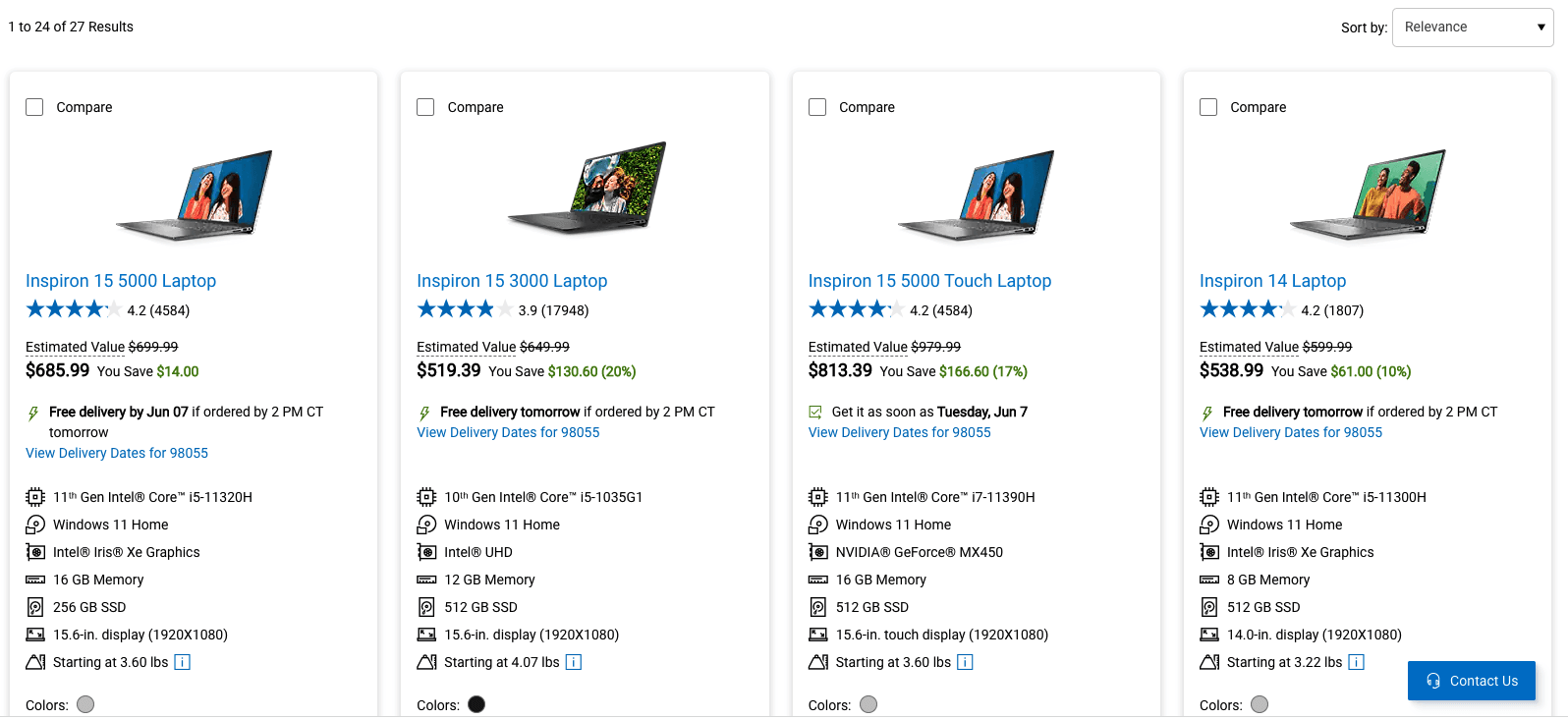This screenshot has height=719, width=1568.
Task: Click the Inspiron 14 laptop product image
Action: (x=1369, y=194)
